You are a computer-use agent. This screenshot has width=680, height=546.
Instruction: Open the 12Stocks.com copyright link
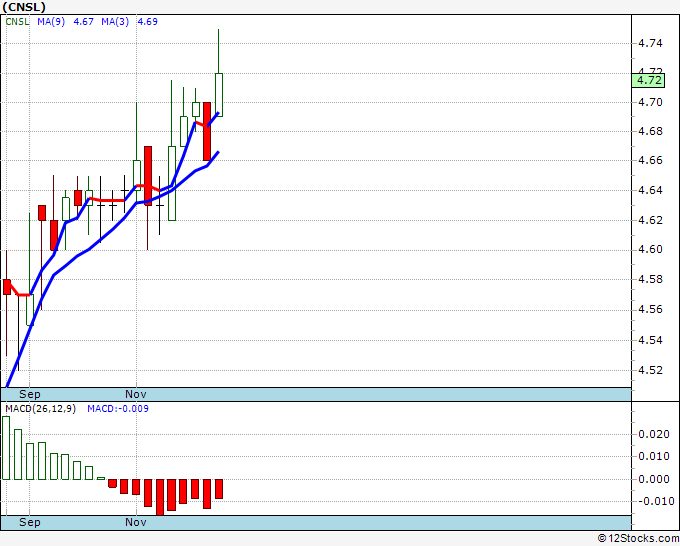click(x=638, y=539)
